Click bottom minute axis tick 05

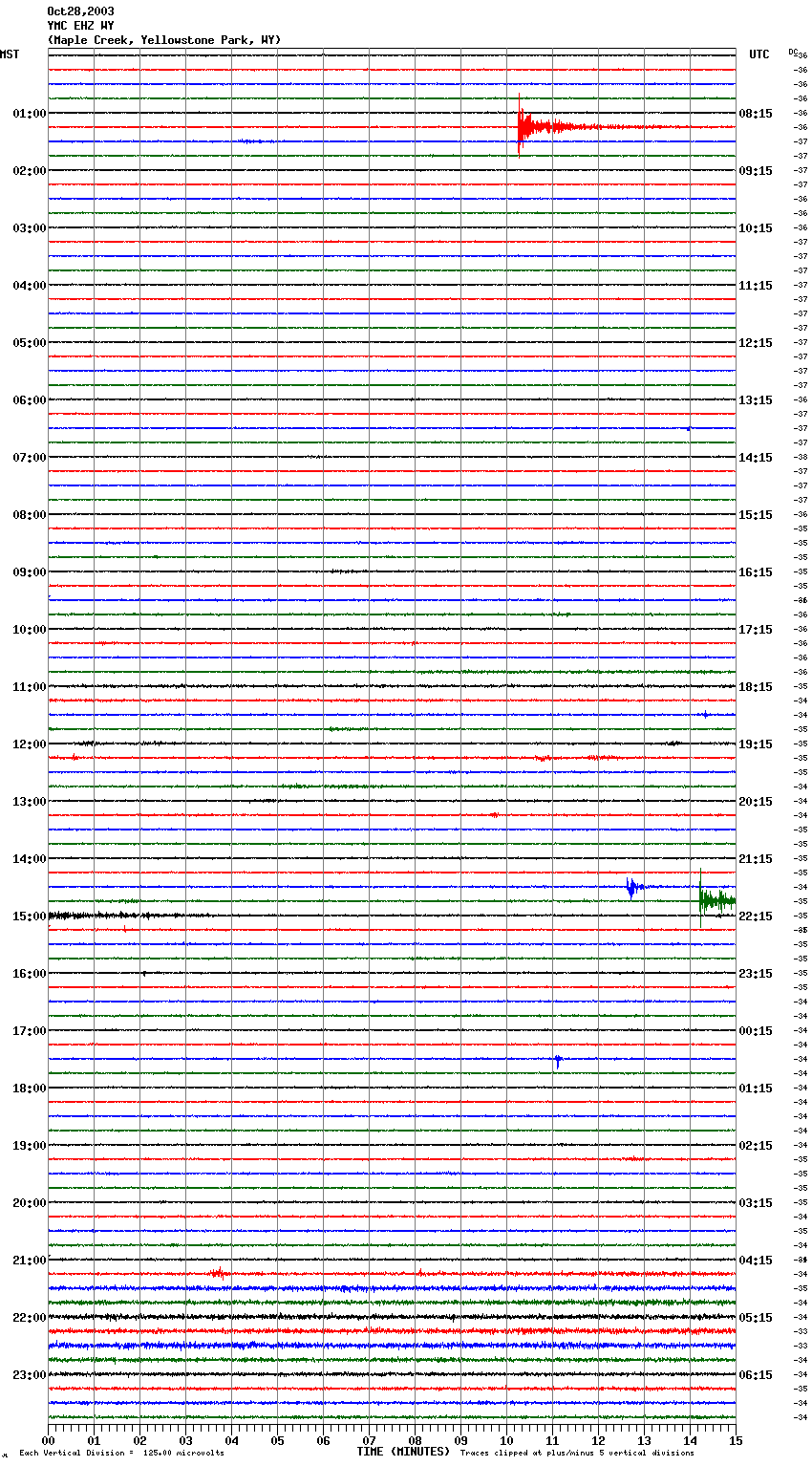278,1440
